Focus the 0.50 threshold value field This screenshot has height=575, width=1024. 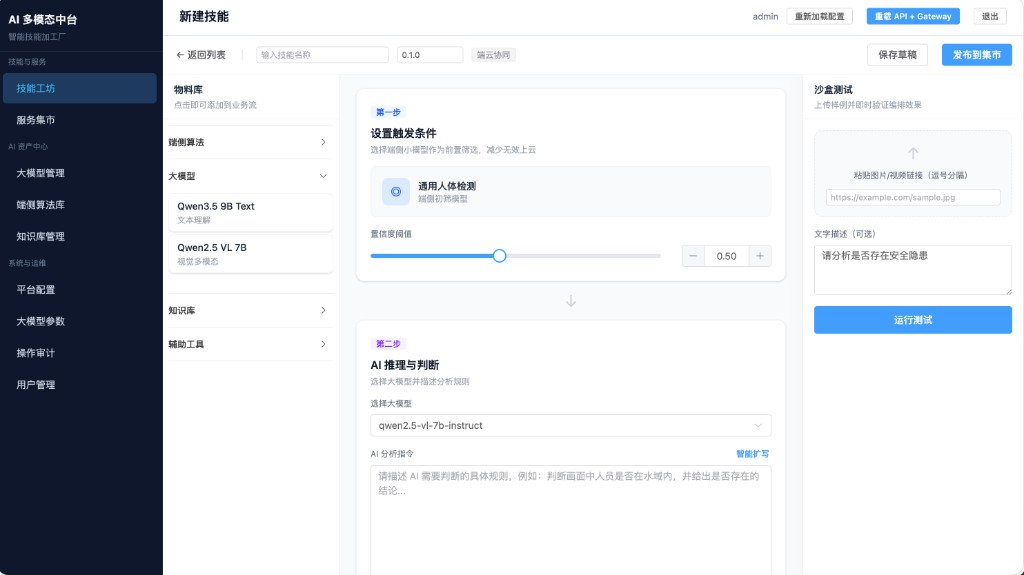(x=726, y=256)
